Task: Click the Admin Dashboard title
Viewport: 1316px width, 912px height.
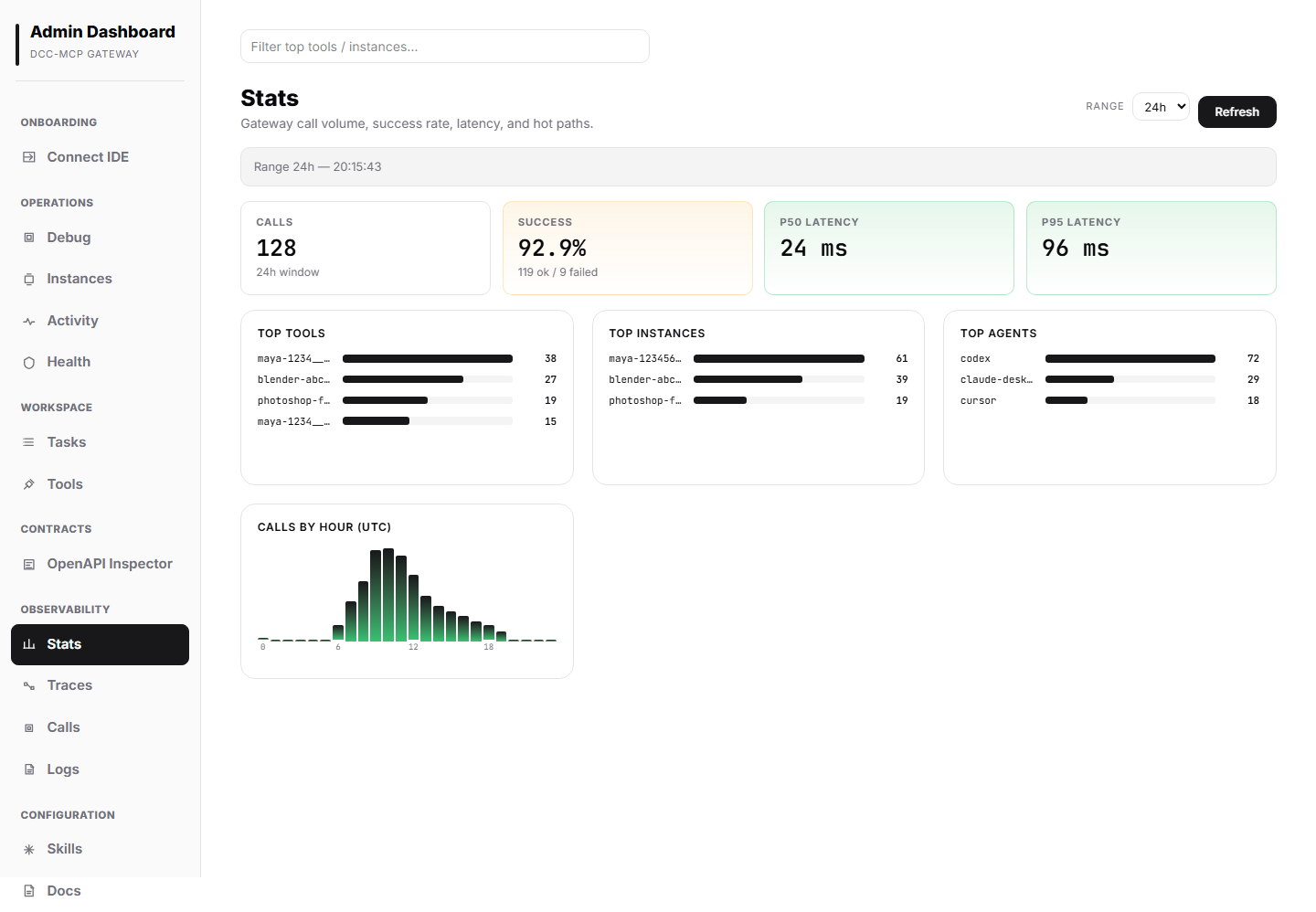Action: click(x=102, y=32)
